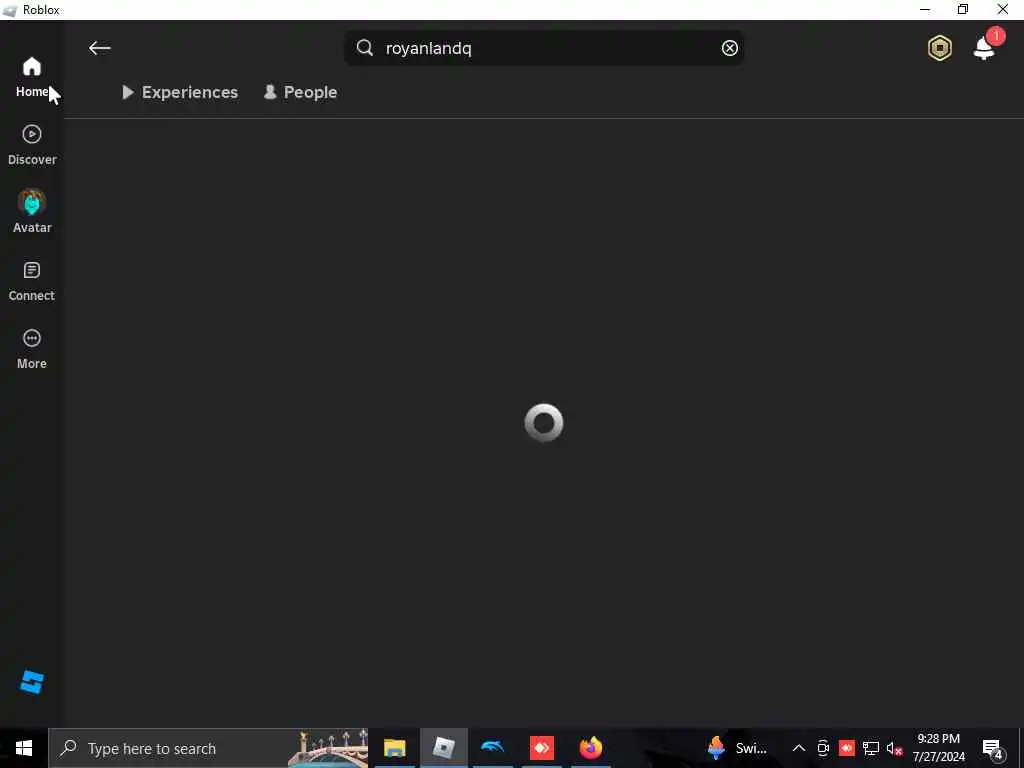Open the Connect page
The image size is (1024, 768).
click(31, 281)
